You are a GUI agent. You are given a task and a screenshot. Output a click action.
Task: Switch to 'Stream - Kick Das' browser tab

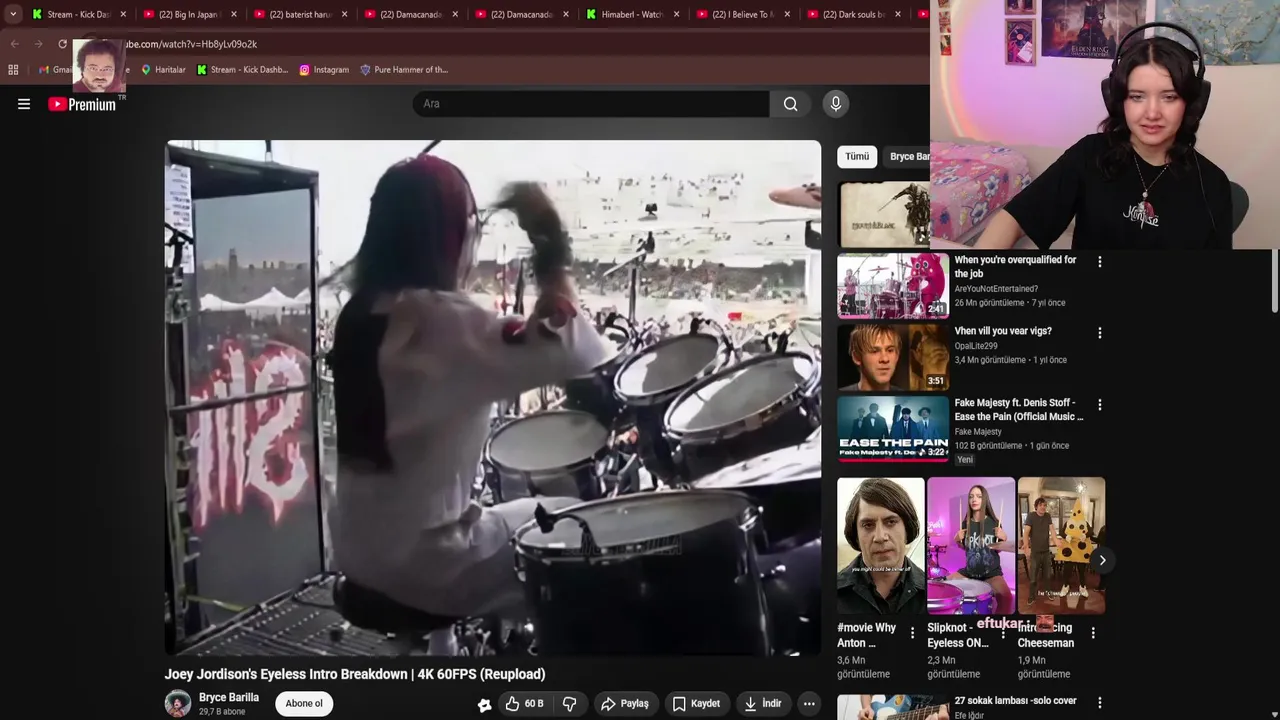78,14
